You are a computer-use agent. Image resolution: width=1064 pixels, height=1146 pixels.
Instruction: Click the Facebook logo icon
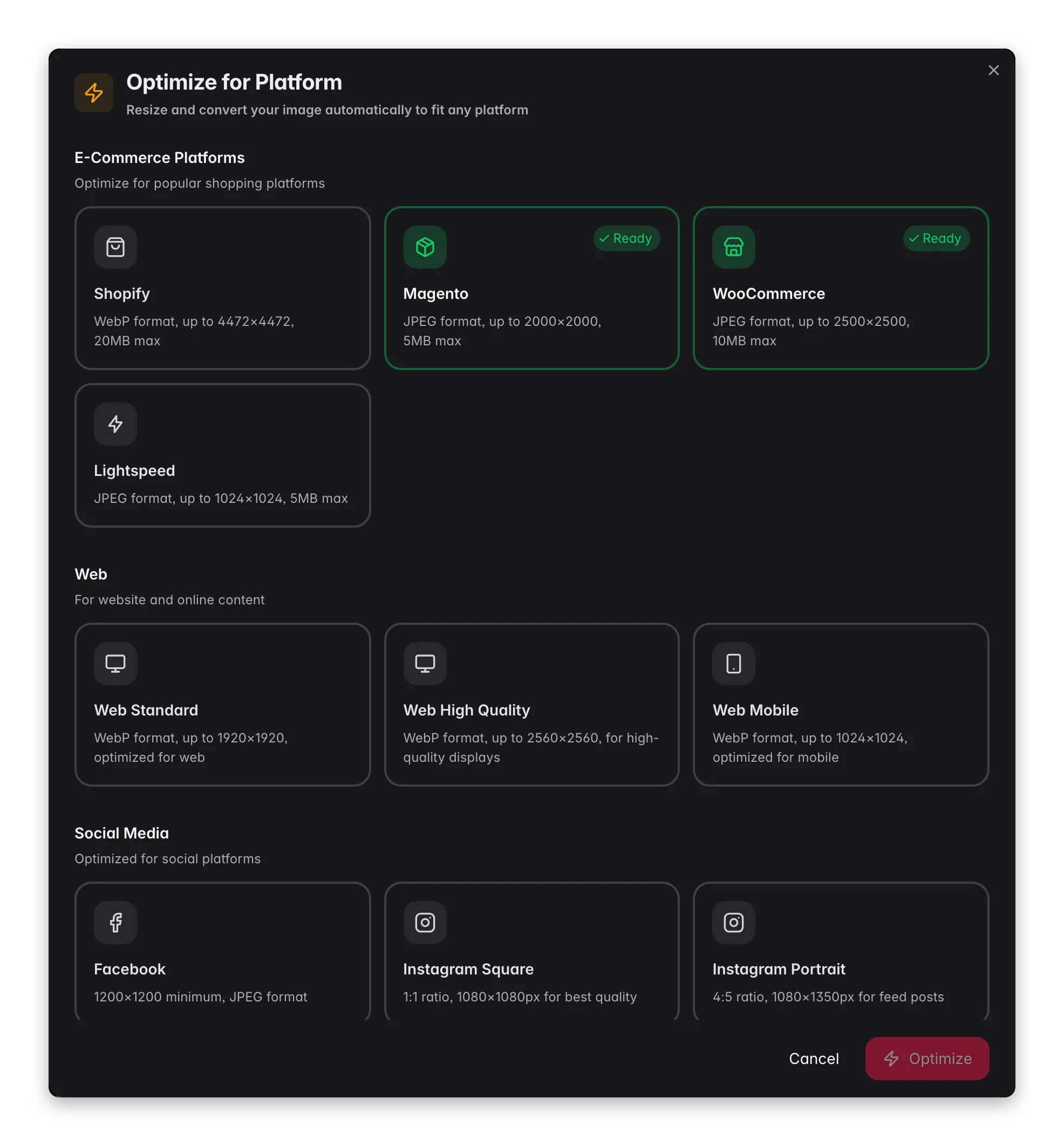tap(115, 923)
